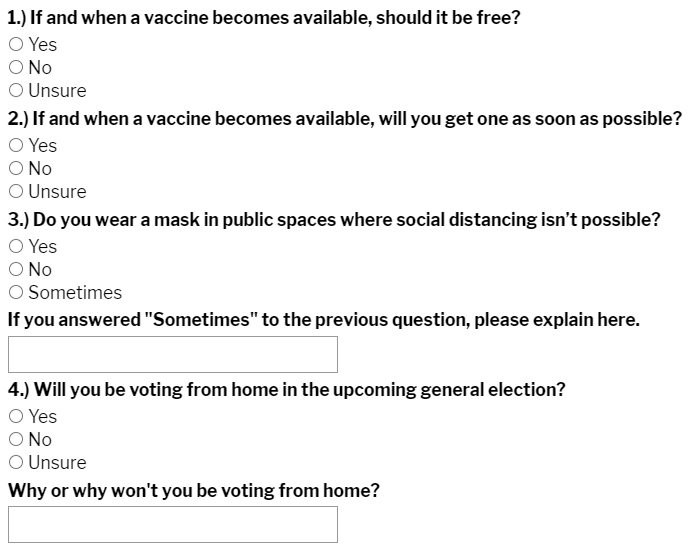This screenshot has height=548, width=688.
Task: Choose No for wearing a mask in public
Action: [x=16, y=270]
